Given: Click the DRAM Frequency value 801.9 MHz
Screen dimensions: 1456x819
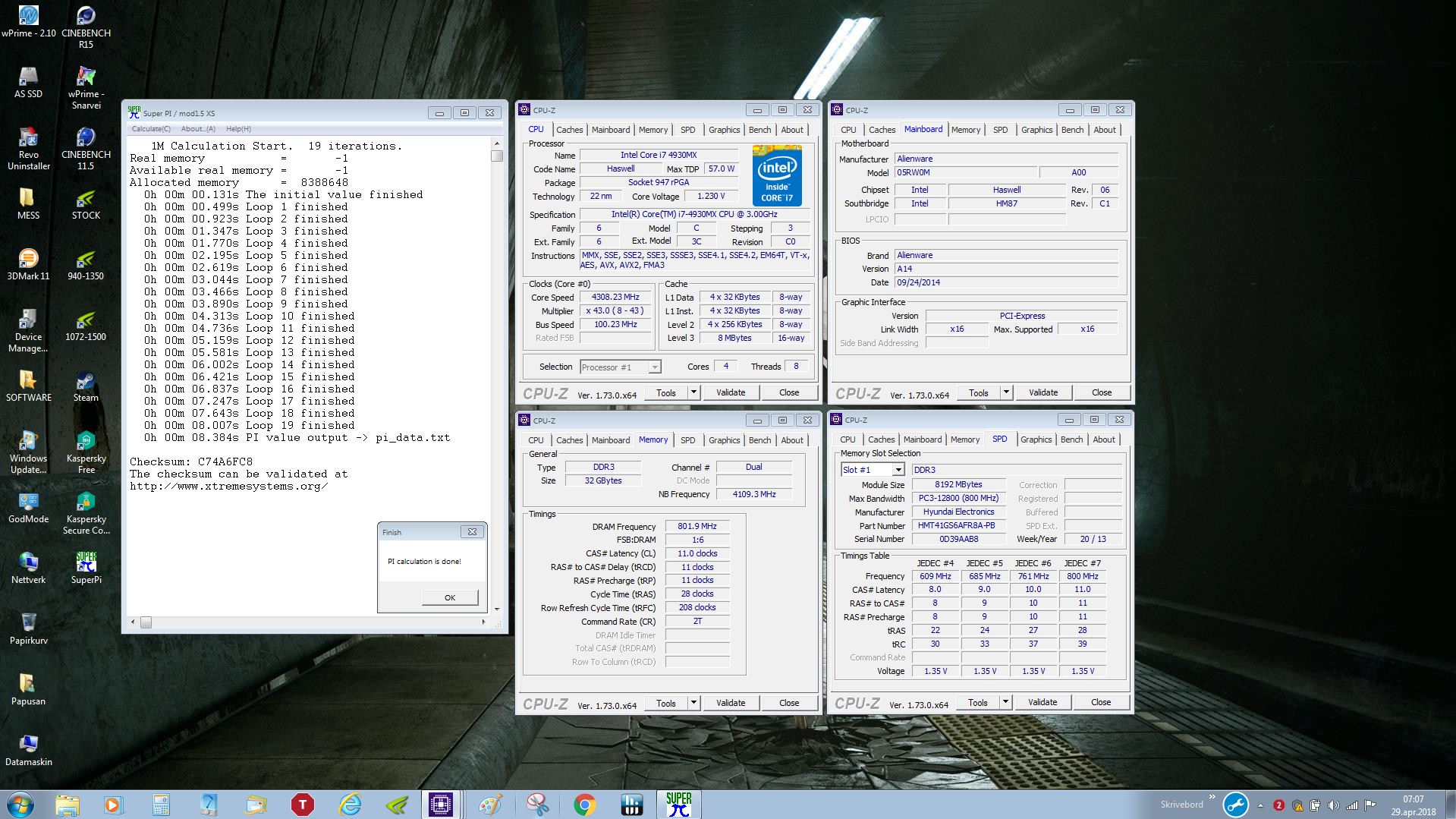Looking at the screenshot, I should coord(697,526).
